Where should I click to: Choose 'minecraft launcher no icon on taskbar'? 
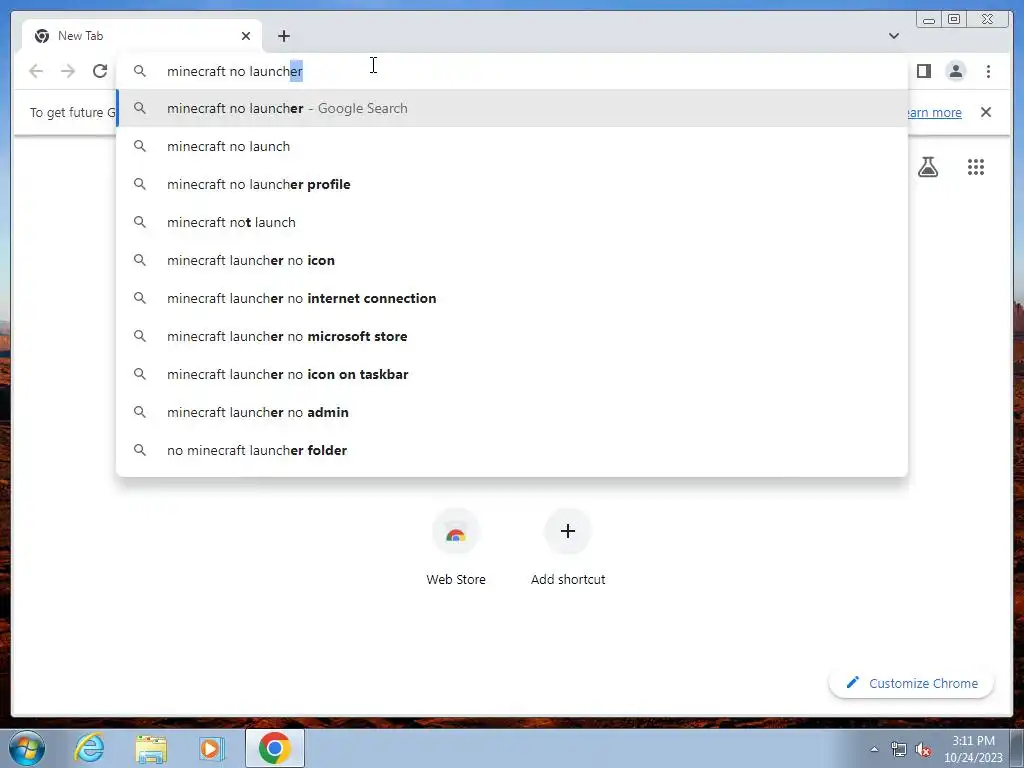click(512, 374)
